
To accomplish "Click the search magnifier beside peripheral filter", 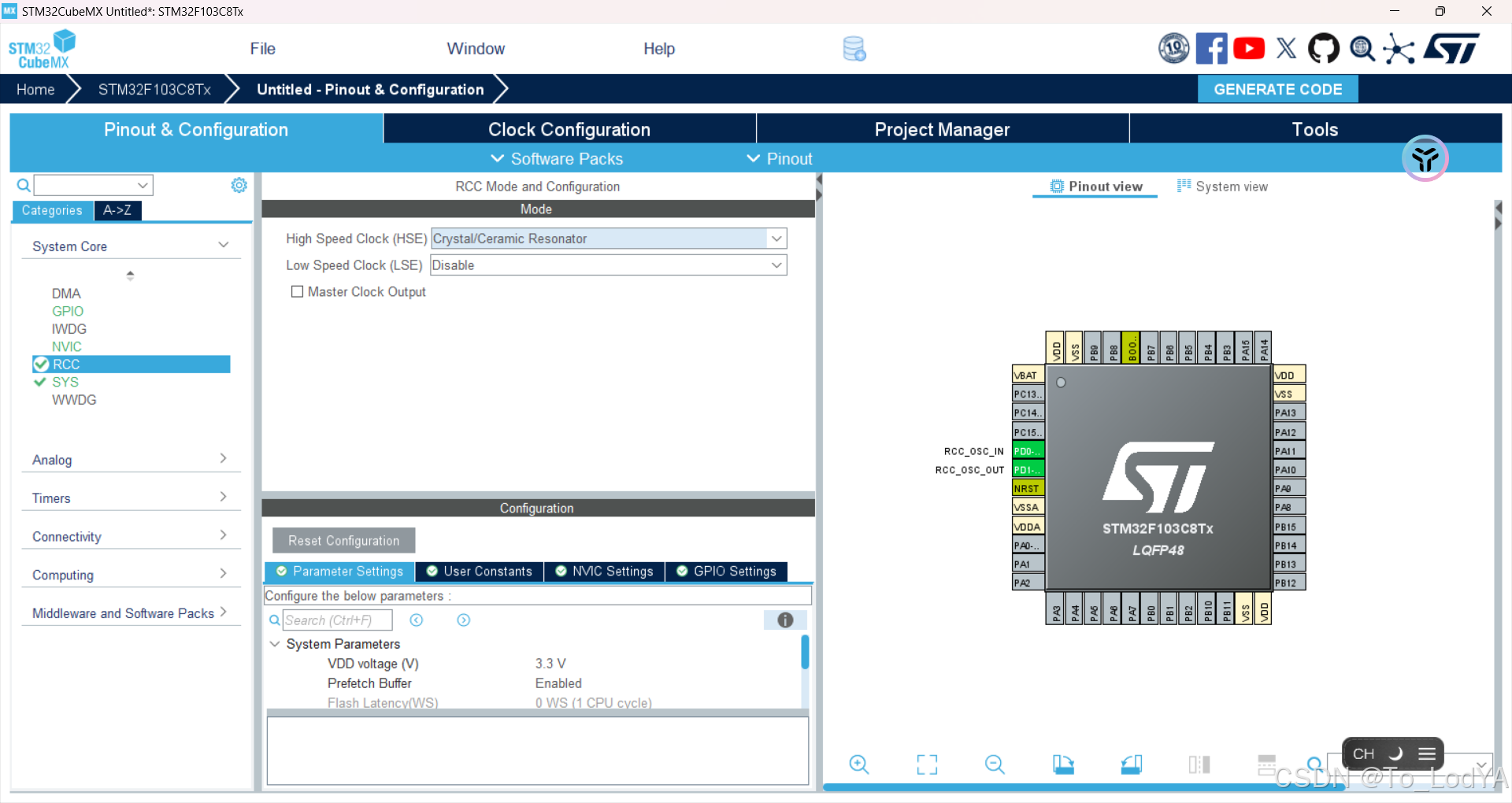I will (24, 185).
